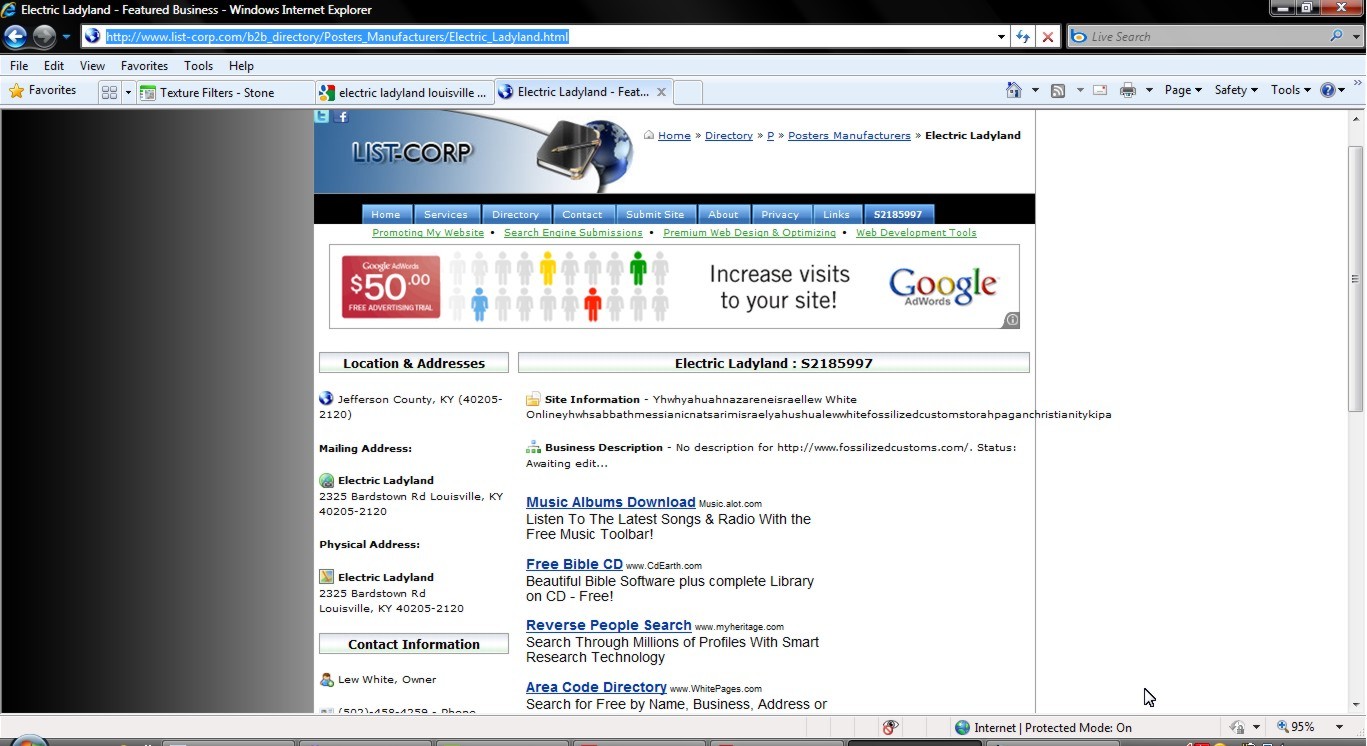
Task: Click the Search Engine Submissions link
Action: [x=573, y=233]
